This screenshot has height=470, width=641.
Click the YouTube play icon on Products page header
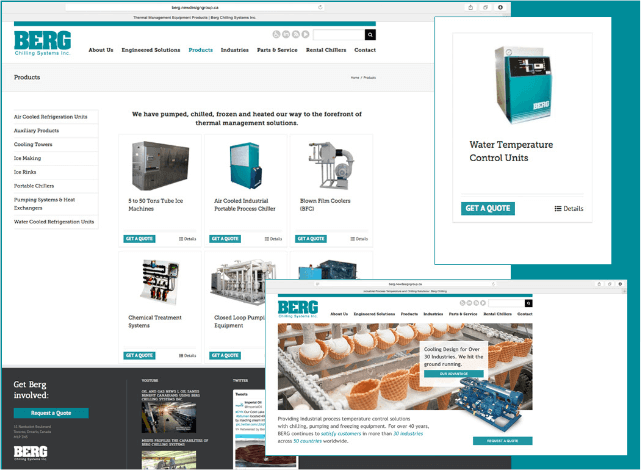pos(305,34)
